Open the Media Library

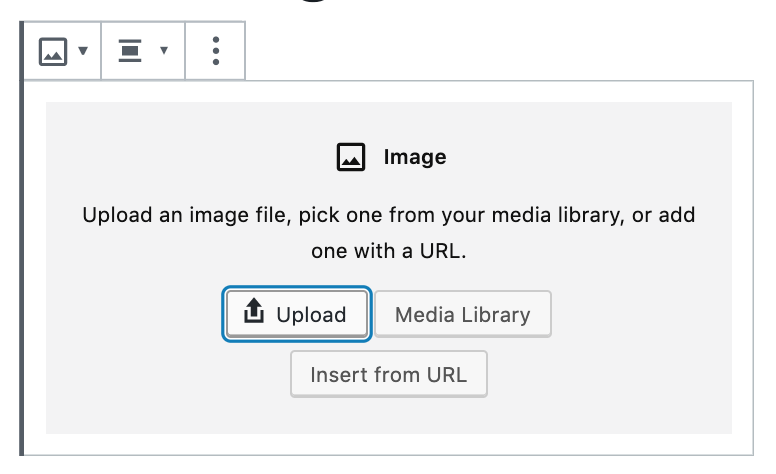pyautogui.click(x=463, y=314)
